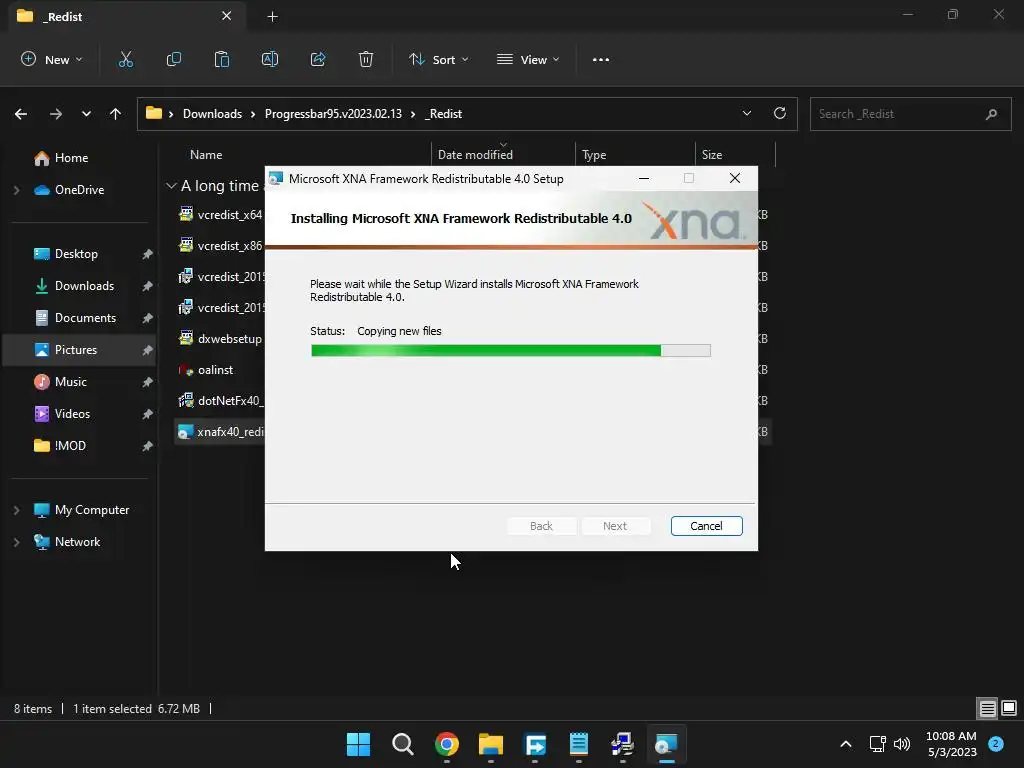Click the Rename icon in toolbar

pyautogui.click(x=270, y=59)
